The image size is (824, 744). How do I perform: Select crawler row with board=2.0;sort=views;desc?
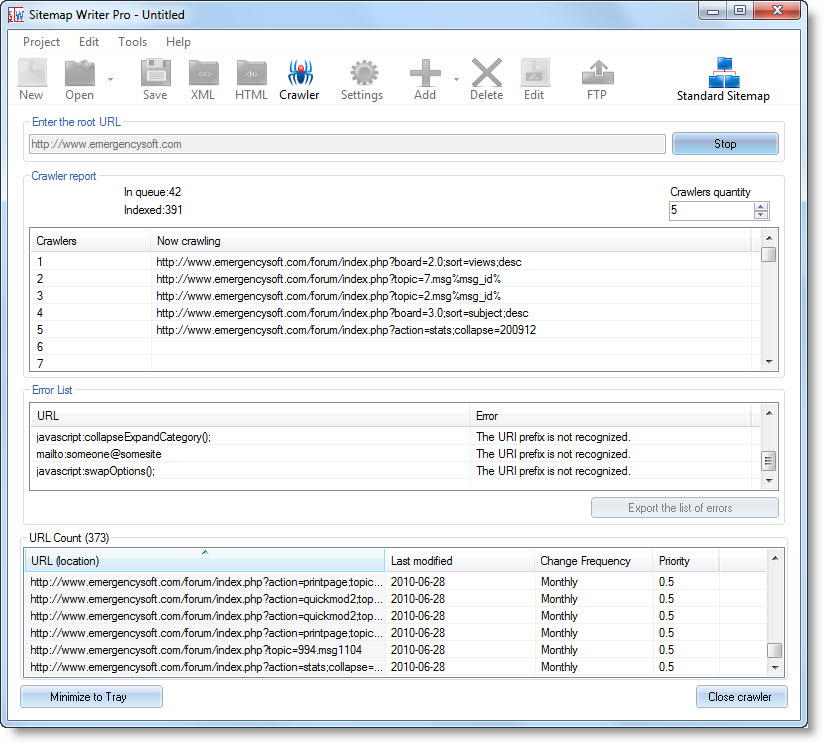click(394, 262)
